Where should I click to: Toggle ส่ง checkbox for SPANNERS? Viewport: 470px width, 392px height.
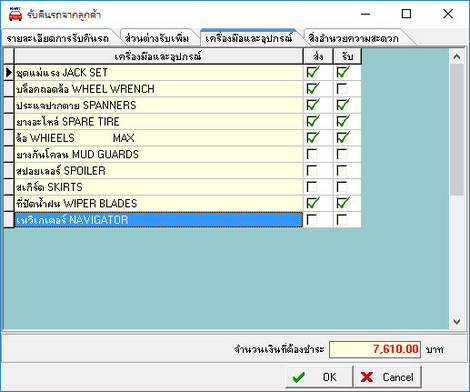click(312, 105)
